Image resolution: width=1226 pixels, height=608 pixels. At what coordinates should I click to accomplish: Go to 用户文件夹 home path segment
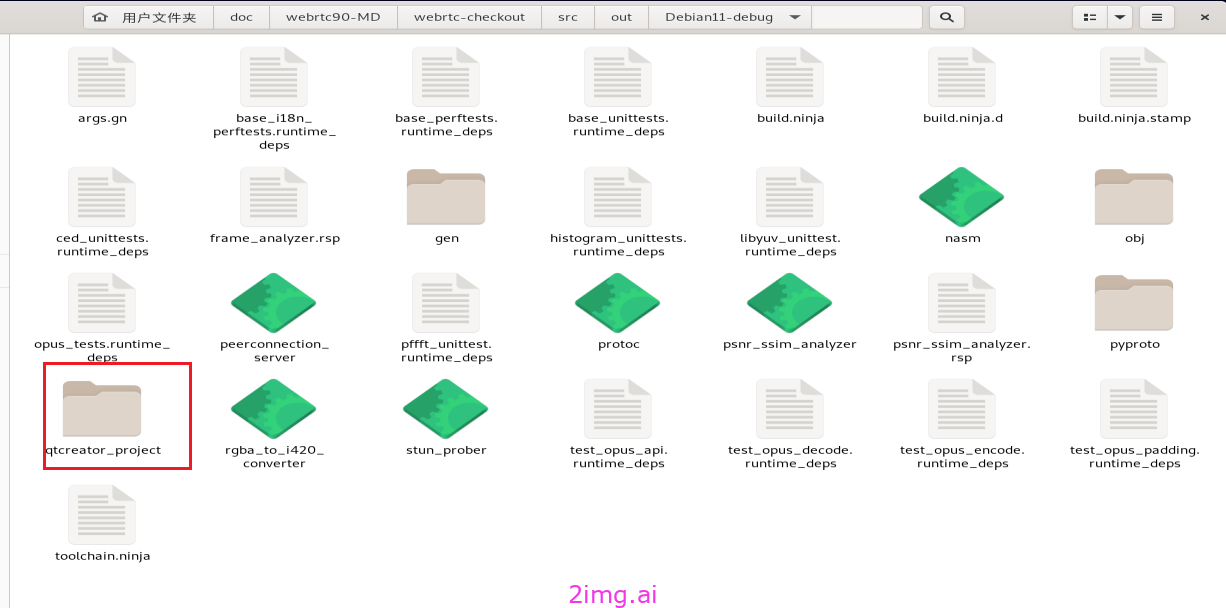(149, 17)
